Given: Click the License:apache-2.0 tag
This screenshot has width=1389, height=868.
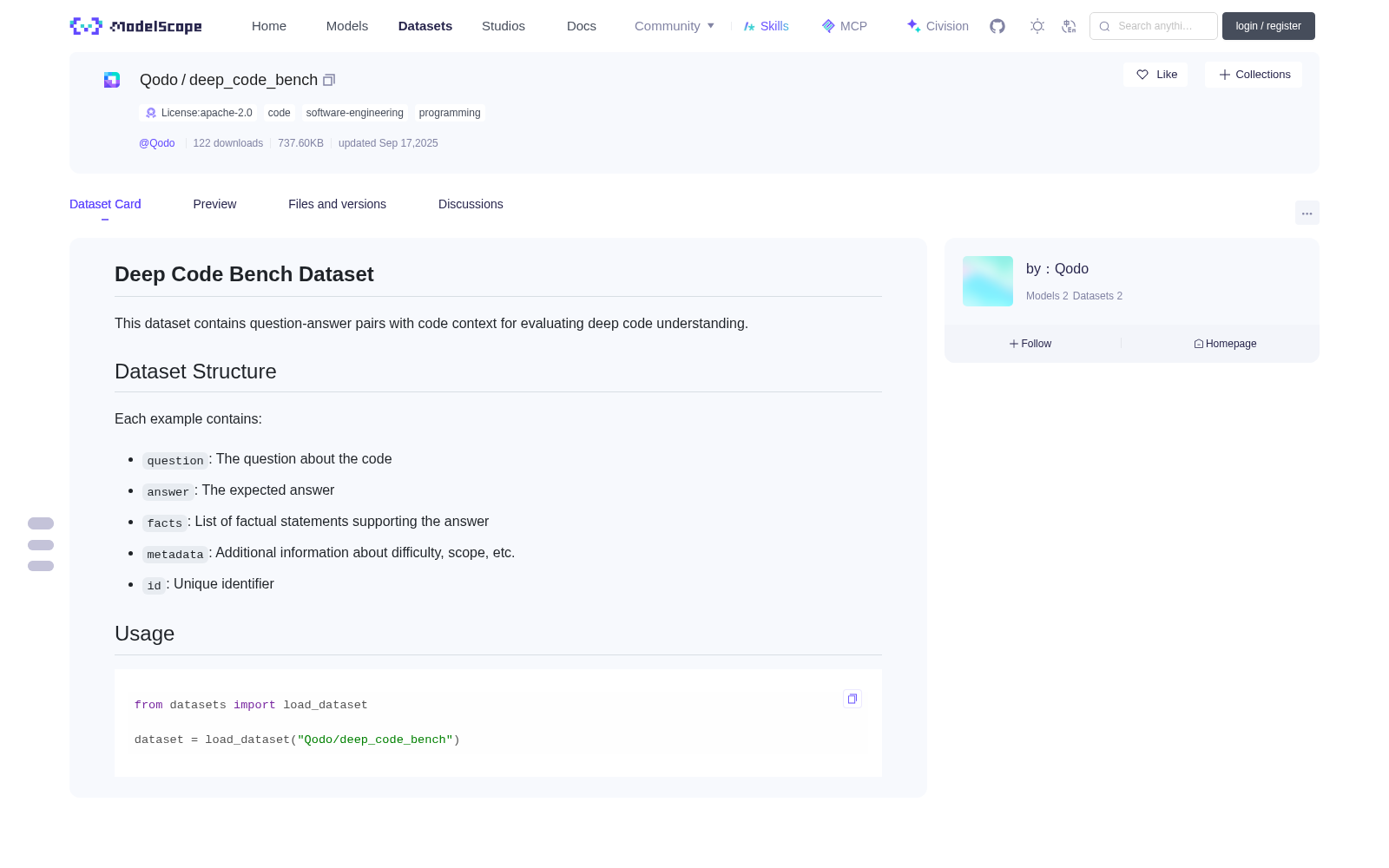Looking at the screenshot, I should click(198, 113).
